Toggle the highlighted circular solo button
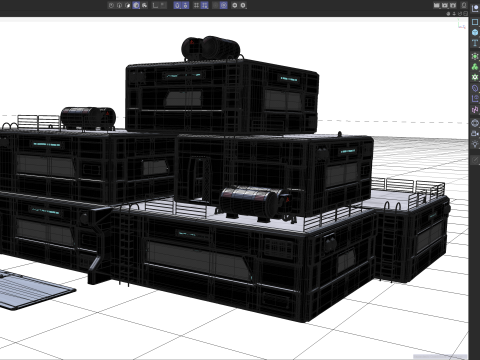Screen dimensions: 480x360 pos(224,5)
